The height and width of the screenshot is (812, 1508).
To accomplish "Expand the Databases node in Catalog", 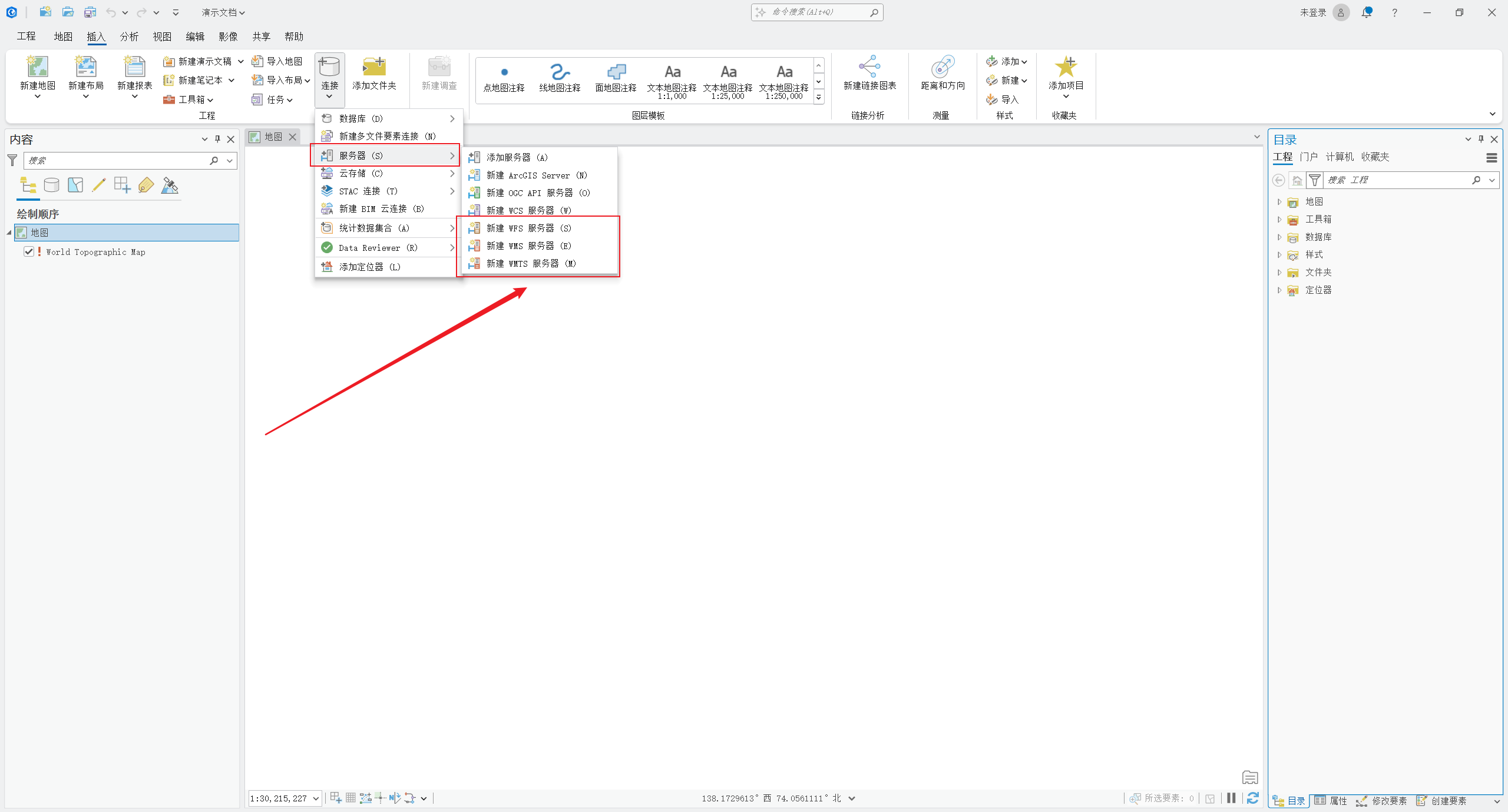I will [1279, 237].
